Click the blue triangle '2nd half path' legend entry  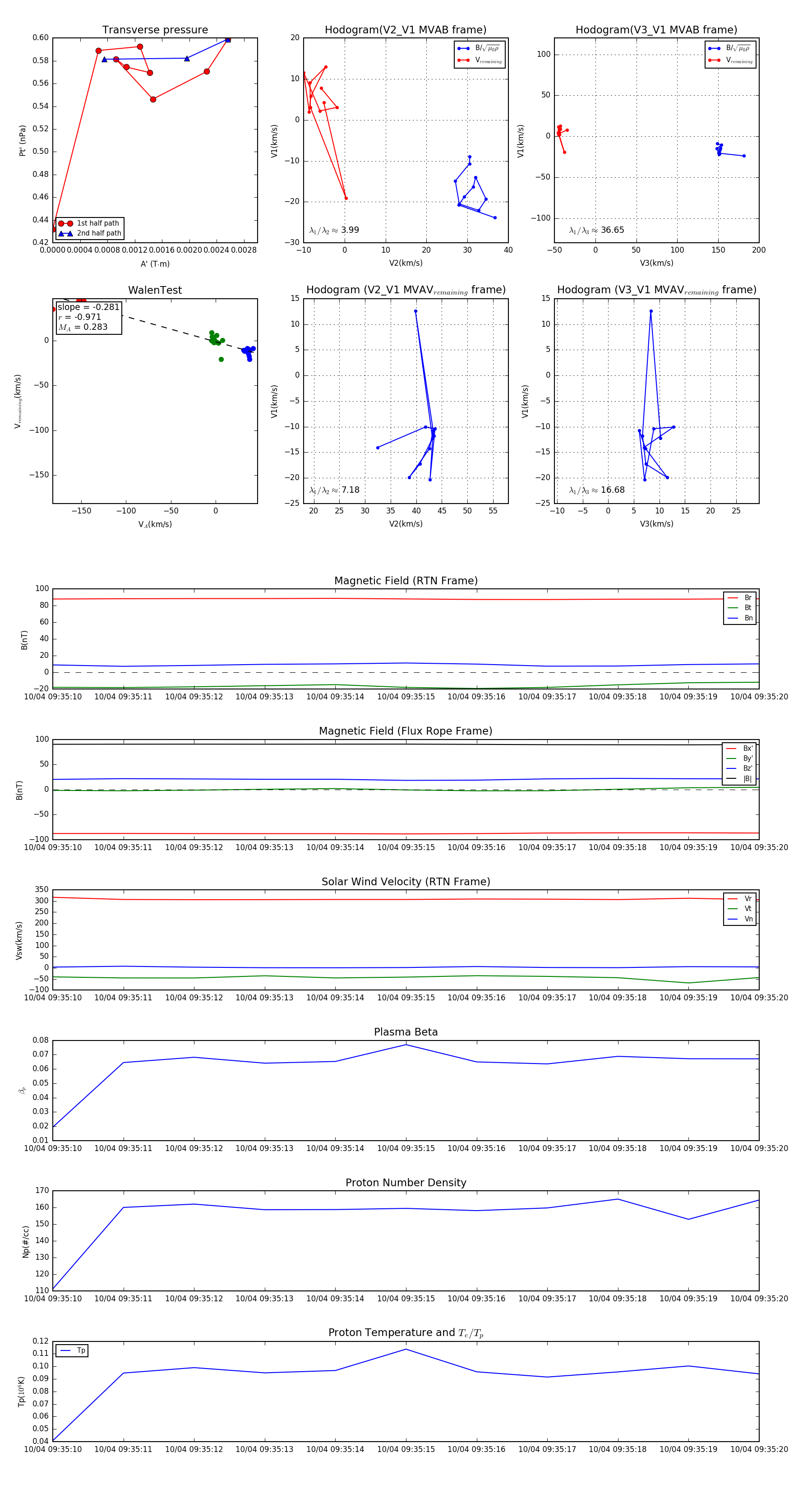(65, 234)
